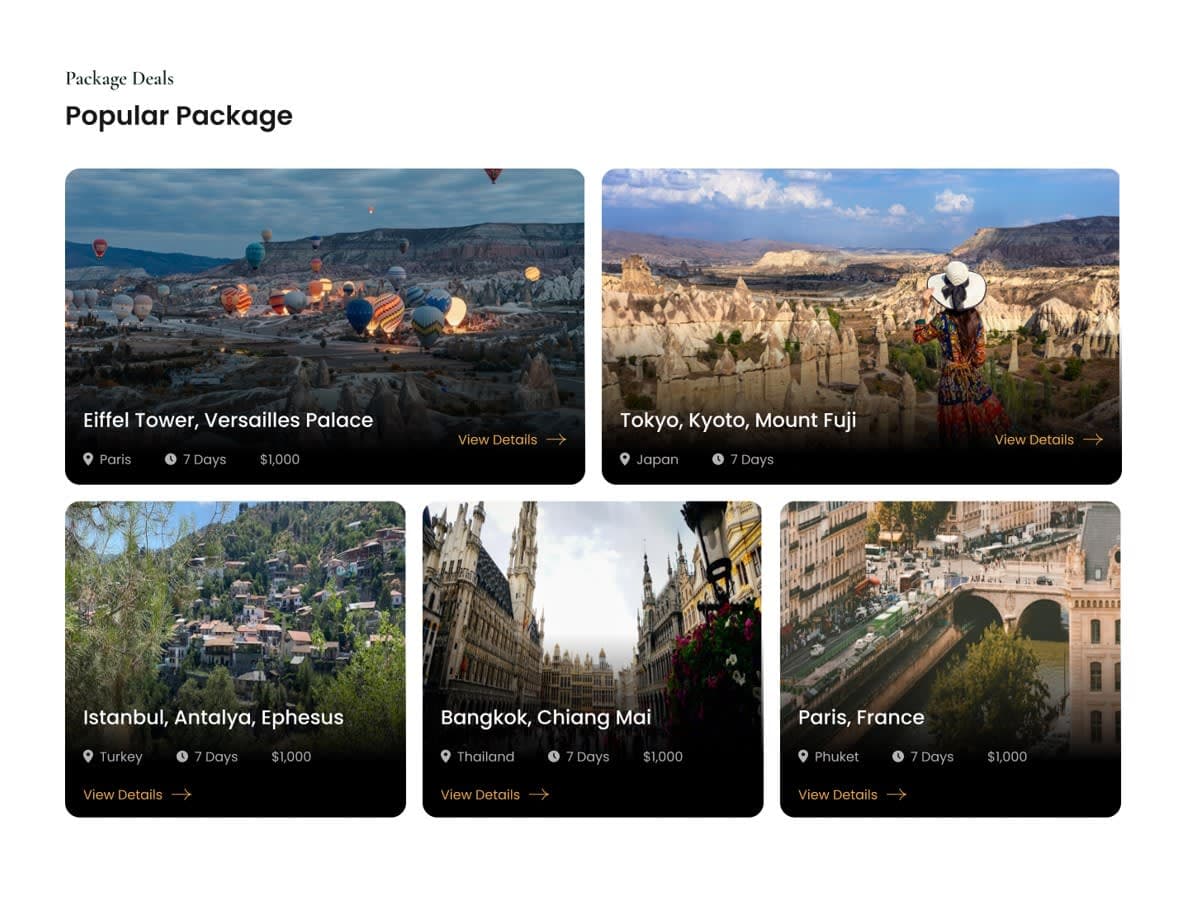Click location pin icon beside Turkey
Screen dimensions: 1184x901
[88, 756]
